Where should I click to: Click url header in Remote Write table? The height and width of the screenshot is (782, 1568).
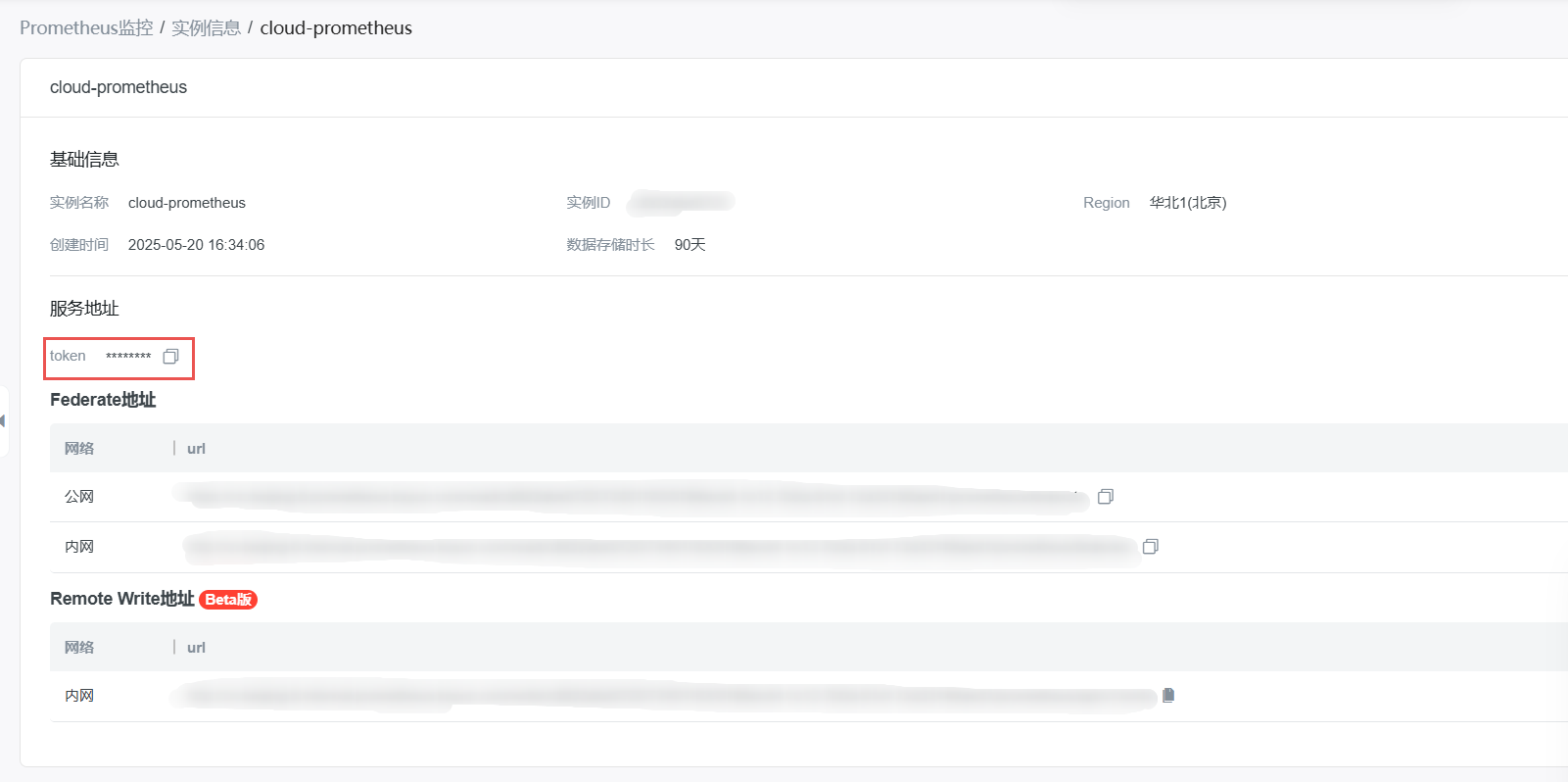[196, 648]
